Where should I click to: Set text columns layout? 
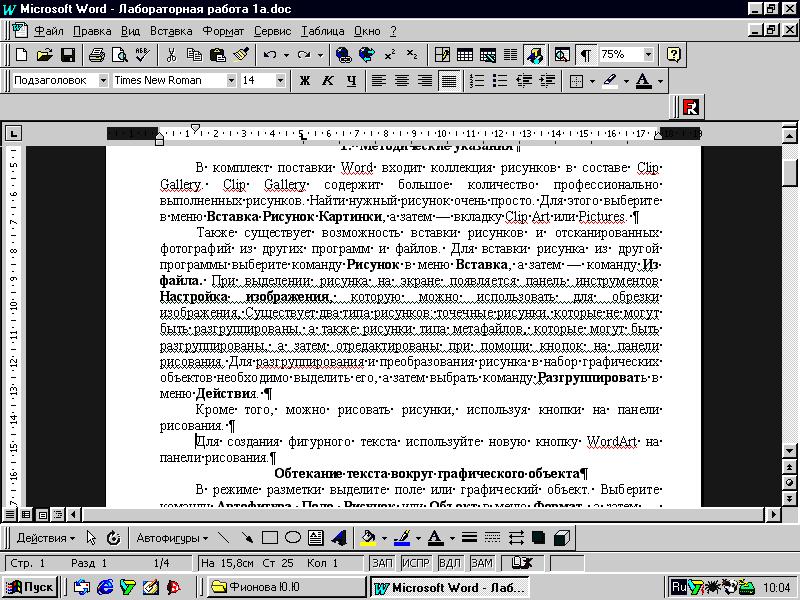point(510,55)
